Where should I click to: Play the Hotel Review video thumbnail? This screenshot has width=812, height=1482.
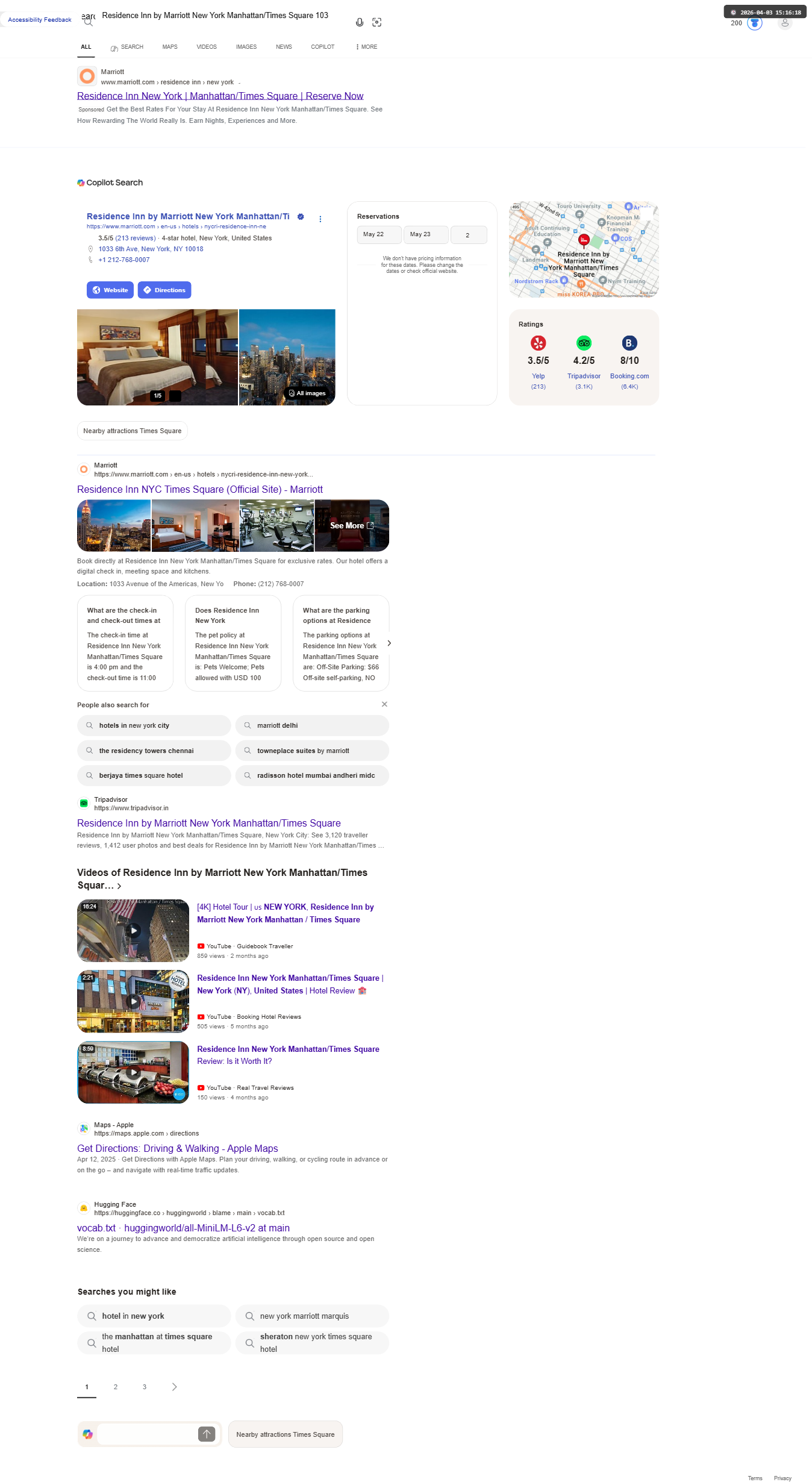pos(133,1001)
